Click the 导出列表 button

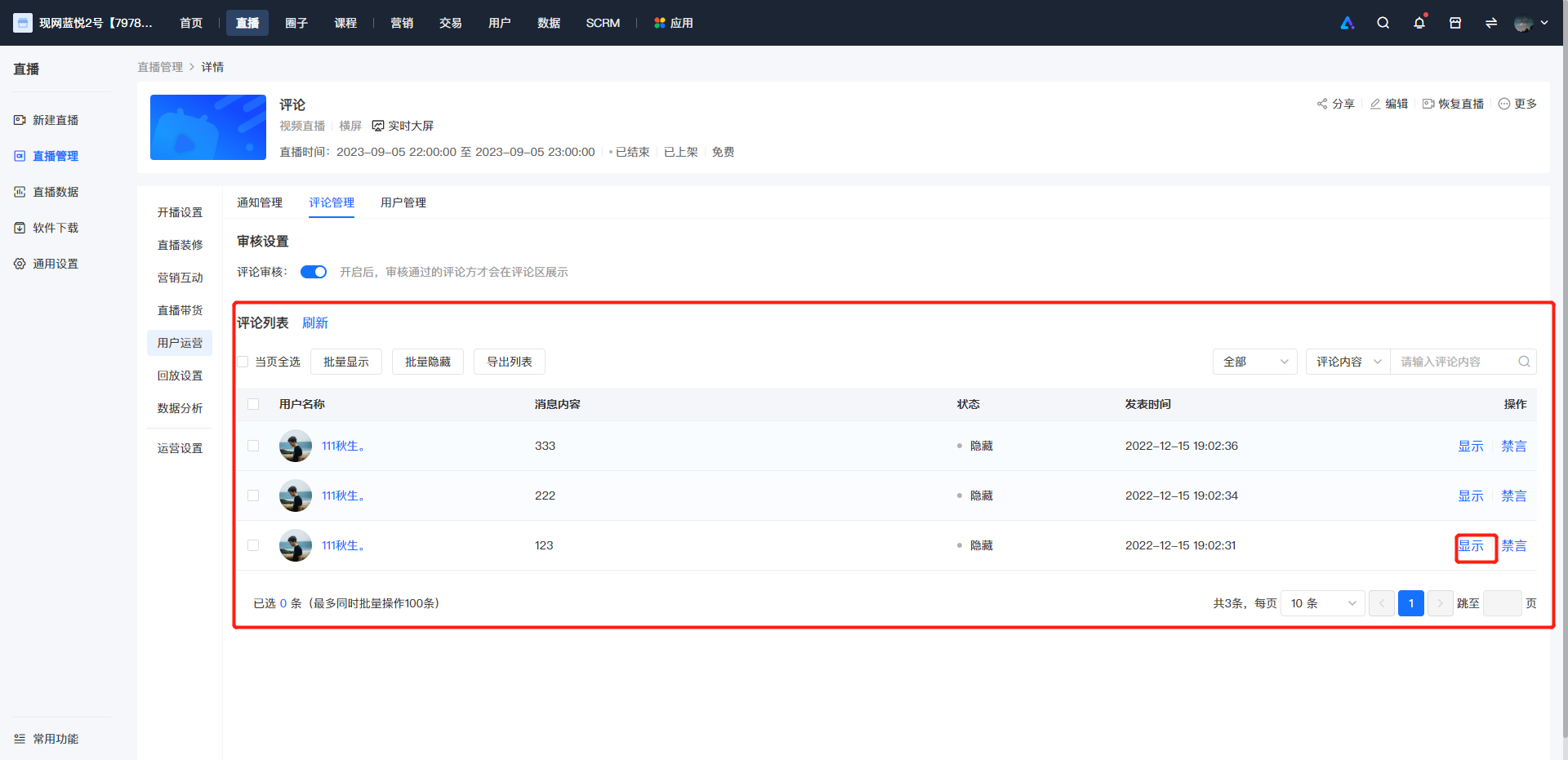pyautogui.click(x=510, y=362)
